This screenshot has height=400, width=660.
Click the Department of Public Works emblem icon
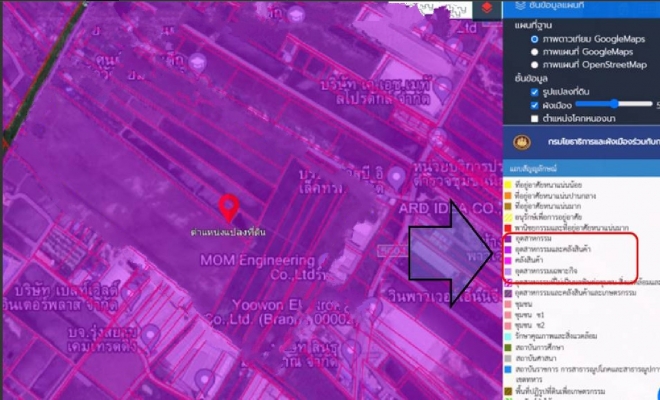tap(519, 141)
